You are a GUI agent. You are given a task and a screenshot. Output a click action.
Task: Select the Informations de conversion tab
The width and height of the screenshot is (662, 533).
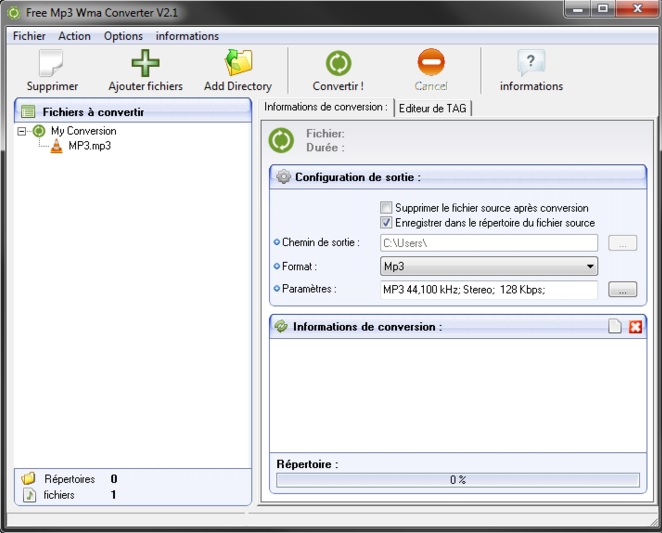(326, 107)
